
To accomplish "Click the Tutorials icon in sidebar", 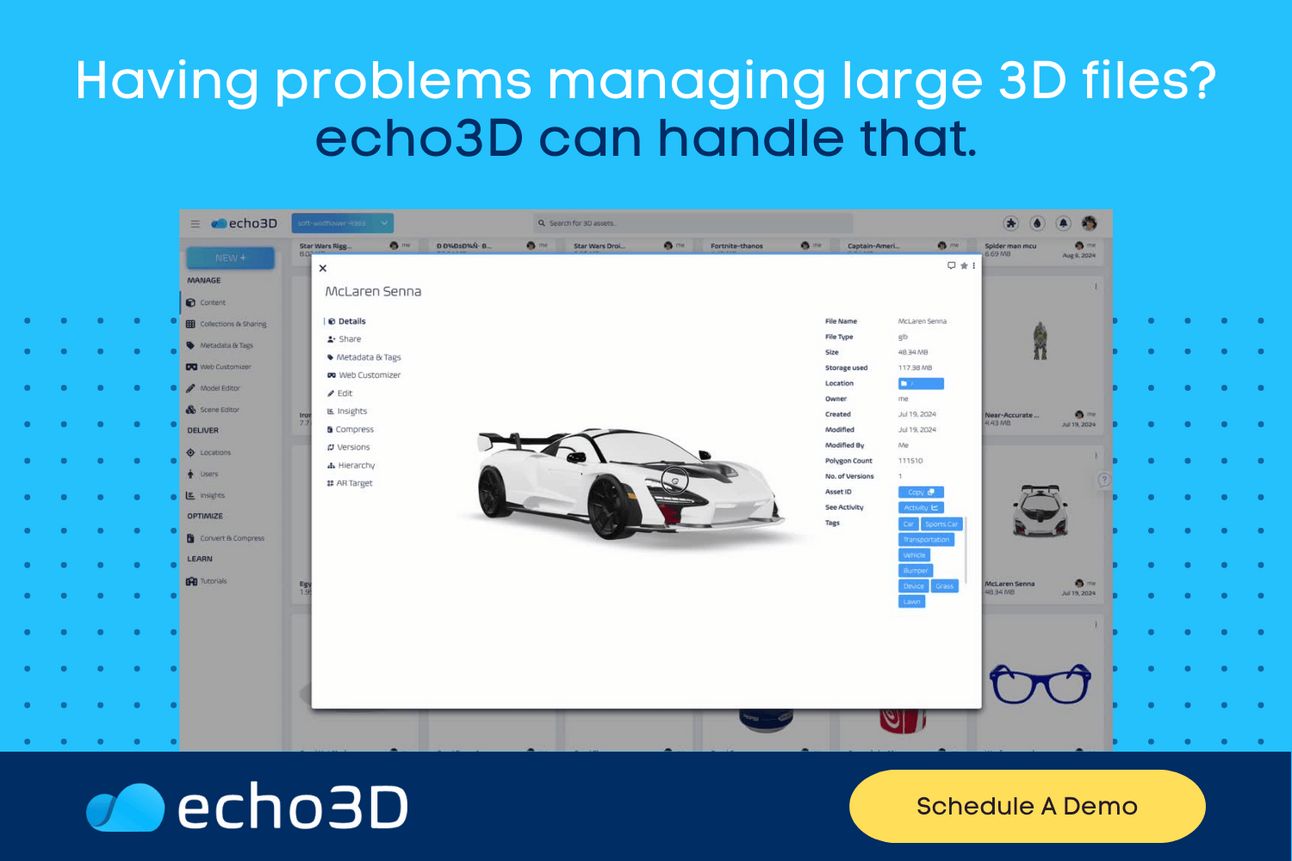I will click(190, 581).
